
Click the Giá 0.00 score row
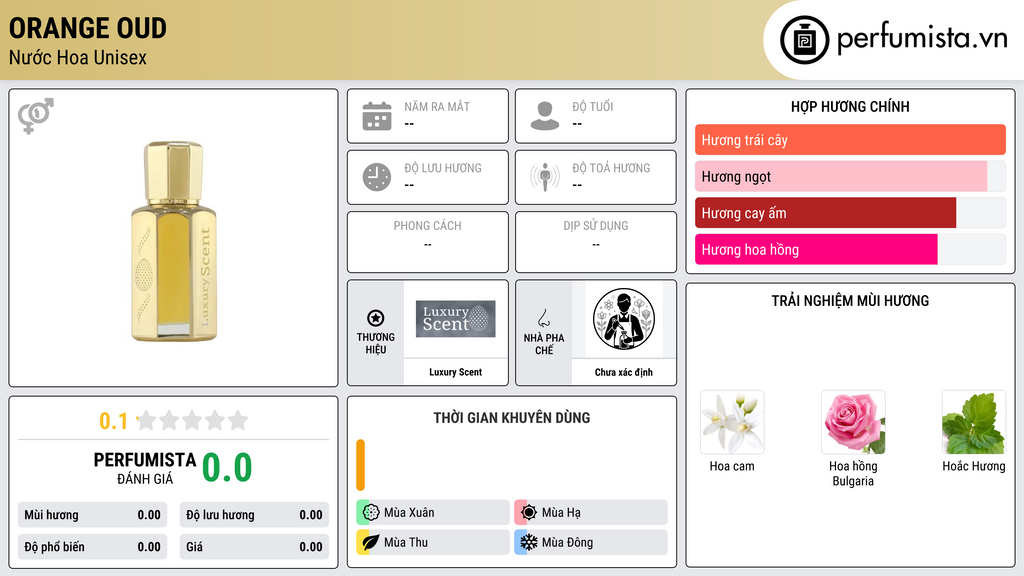(x=254, y=547)
